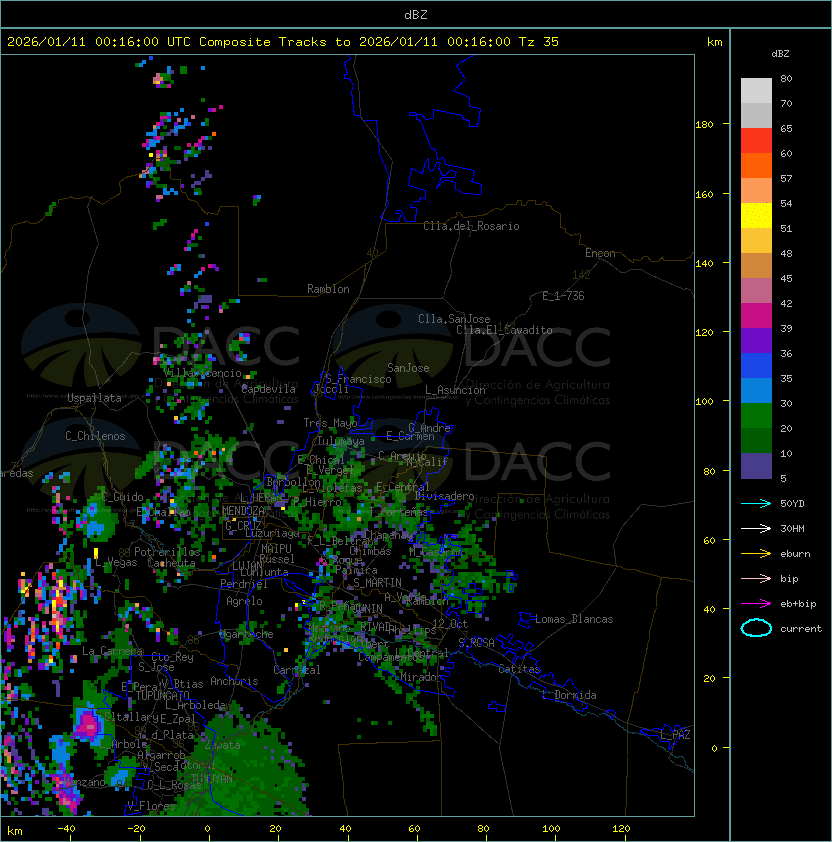
Task: Click the Capdevila map label
Action: (x=269, y=389)
